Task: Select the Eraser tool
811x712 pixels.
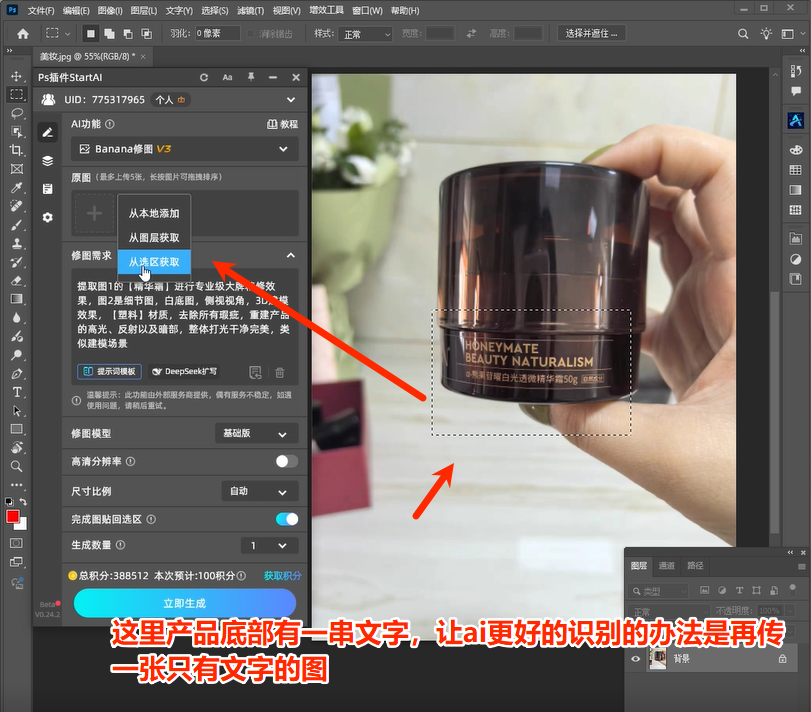Action: [x=17, y=280]
